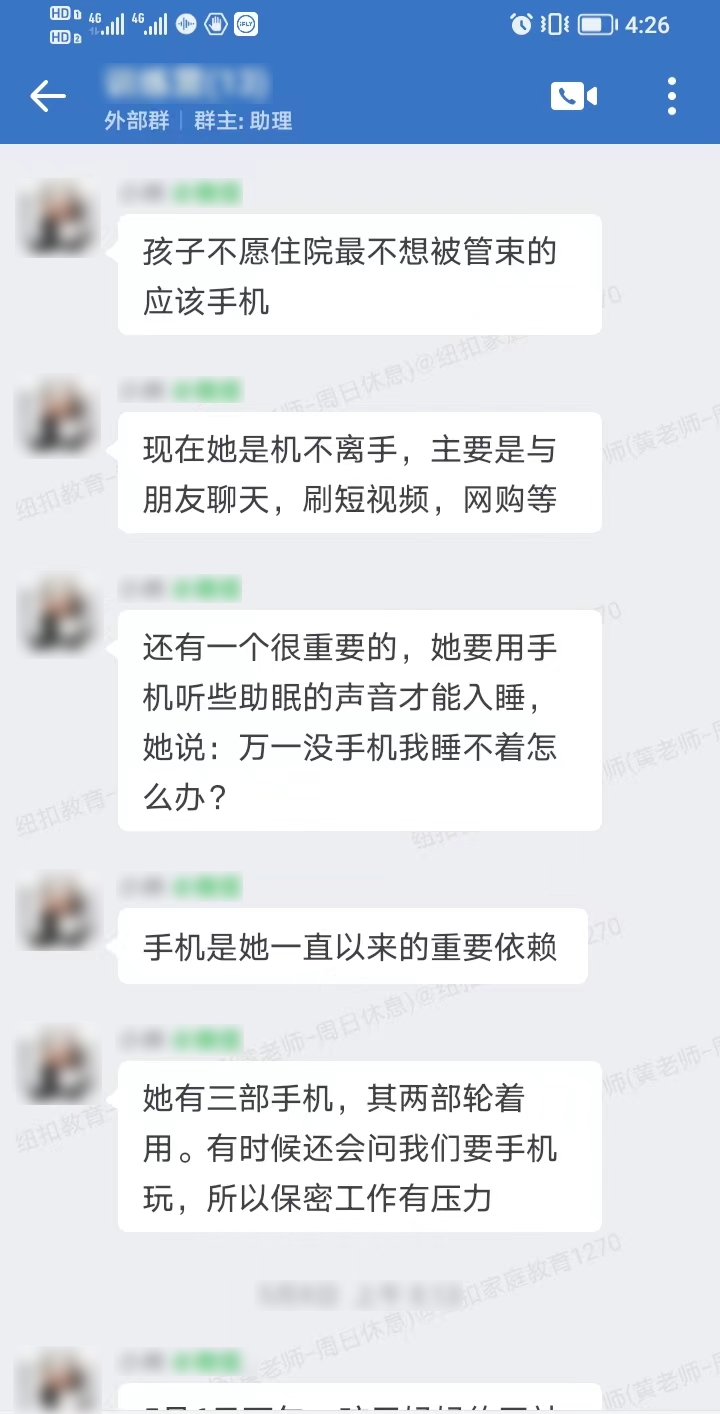Open avatar beside message 手机是她一直以来
This screenshot has height=1414, width=720.
pos(59,910)
